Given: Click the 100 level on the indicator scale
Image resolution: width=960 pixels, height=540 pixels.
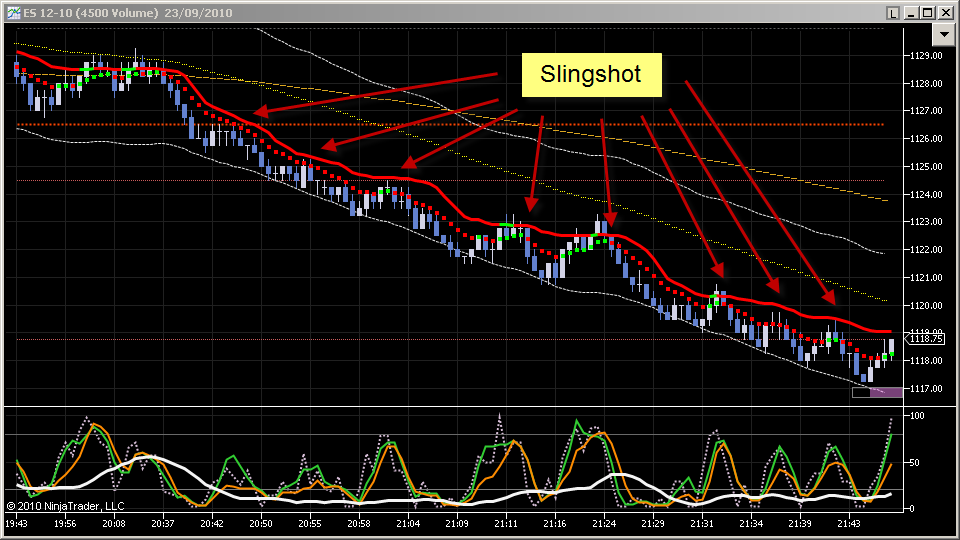Looking at the screenshot, I should pyautogui.click(x=917, y=416).
